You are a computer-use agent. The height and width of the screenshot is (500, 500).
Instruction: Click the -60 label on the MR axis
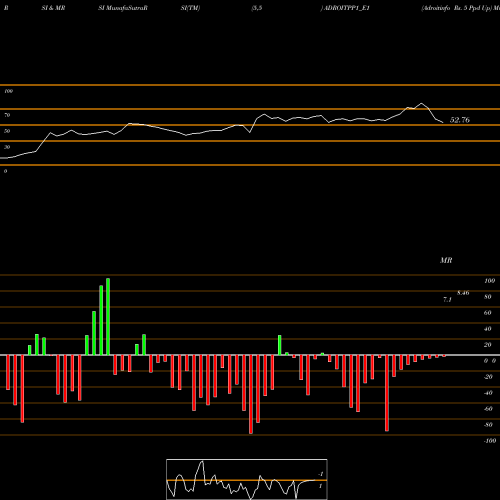488,409
